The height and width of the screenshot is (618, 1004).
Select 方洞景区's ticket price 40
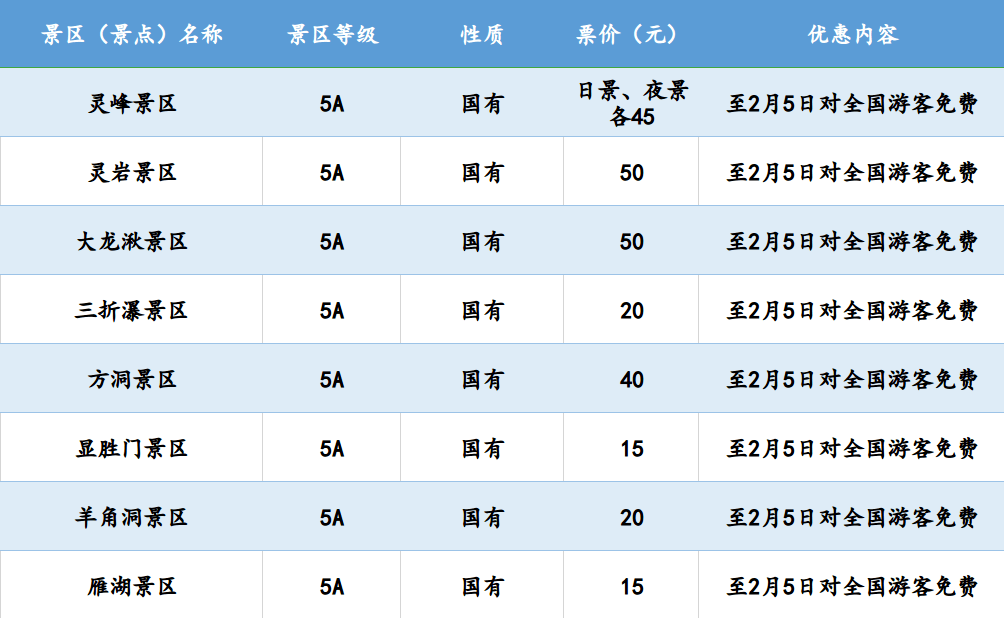(x=631, y=380)
